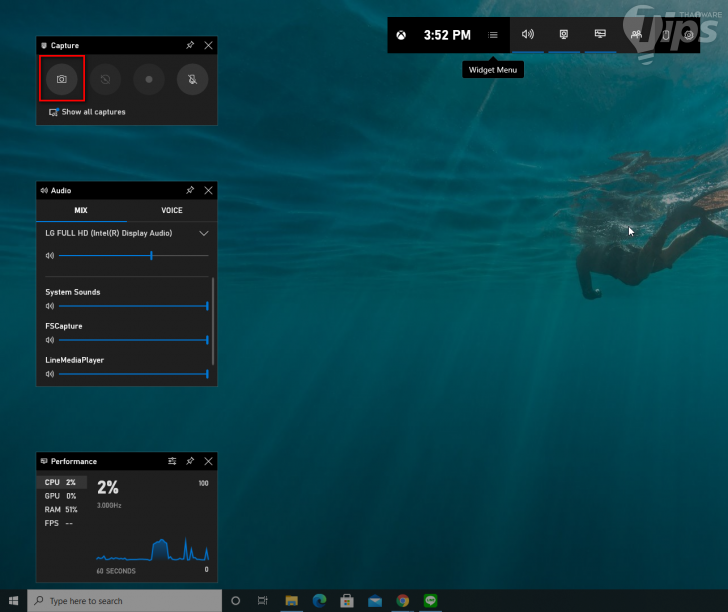Open the Mail app from the taskbar
The width and height of the screenshot is (728, 612).
point(375,601)
